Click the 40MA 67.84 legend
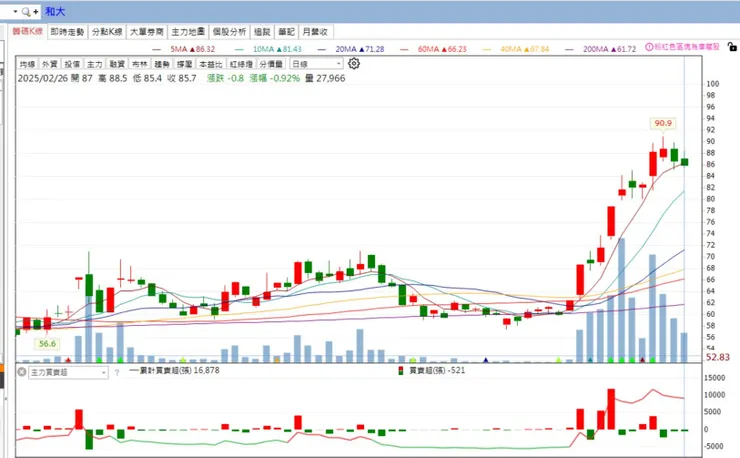This screenshot has width=740, height=458. click(516, 49)
